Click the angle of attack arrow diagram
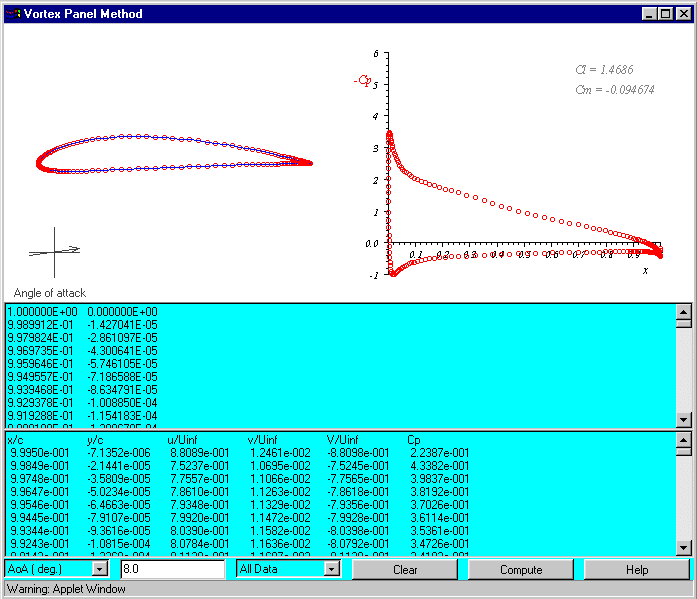The height and width of the screenshot is (599, 697). pyautogui.click(x=54, y=252)
